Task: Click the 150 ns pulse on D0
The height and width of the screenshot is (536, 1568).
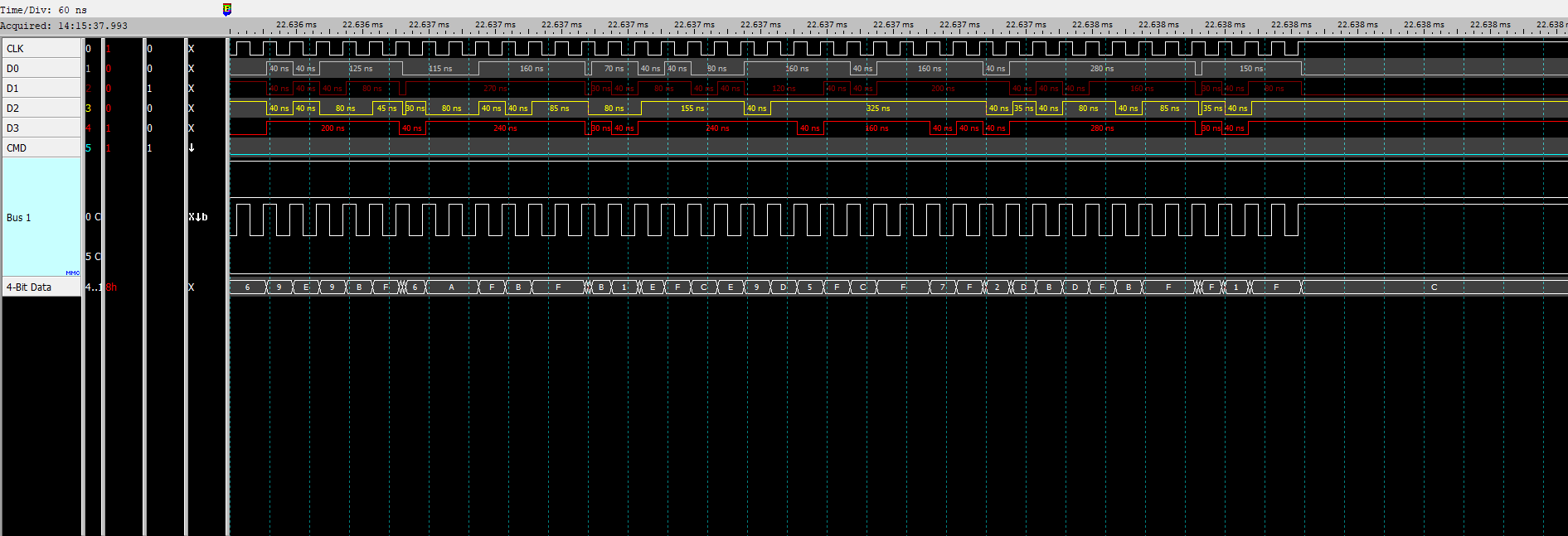Action: pos(1251,69)
